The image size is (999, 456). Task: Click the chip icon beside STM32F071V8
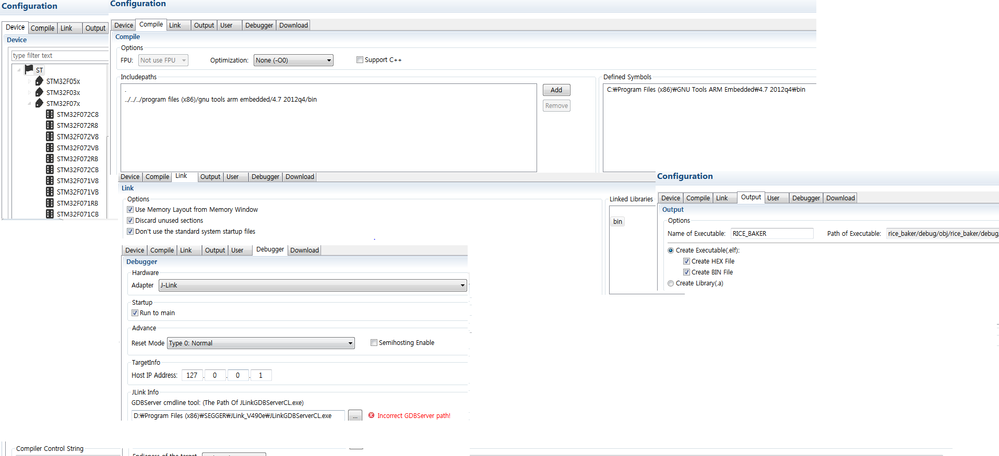pos(50,181)
